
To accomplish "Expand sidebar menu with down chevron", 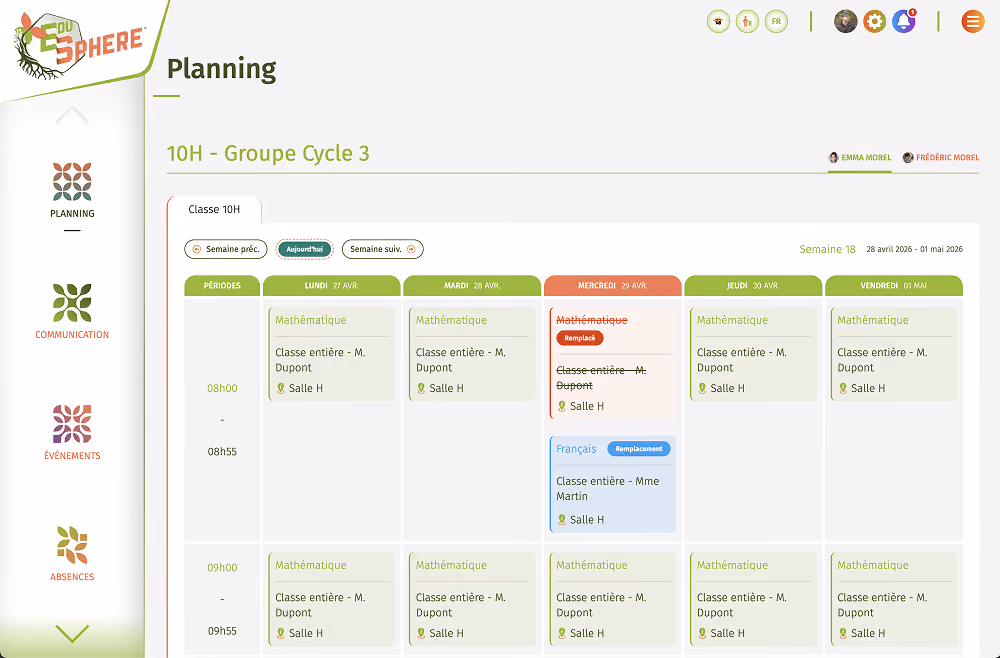I will (72, 634).
